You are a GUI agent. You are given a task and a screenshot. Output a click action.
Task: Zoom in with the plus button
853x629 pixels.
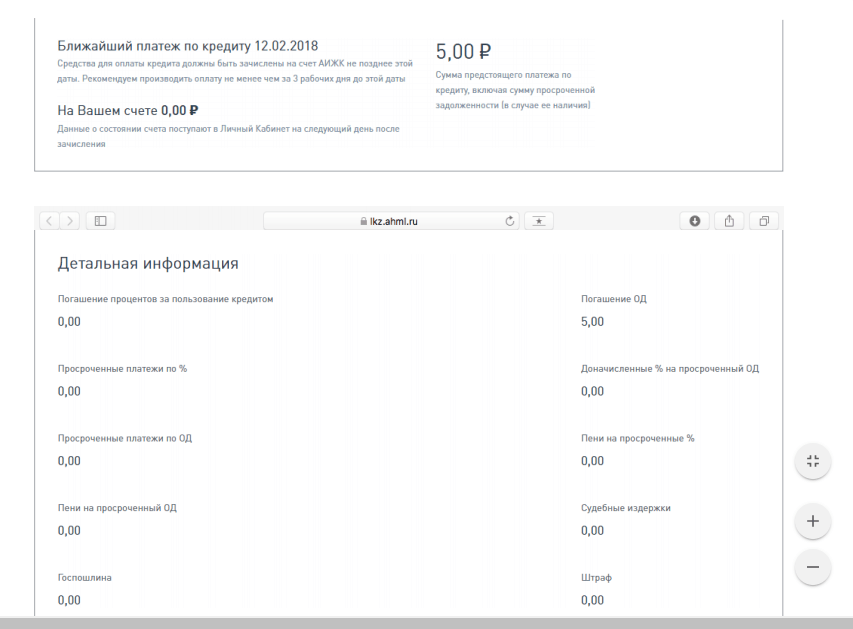click(812, 521)
